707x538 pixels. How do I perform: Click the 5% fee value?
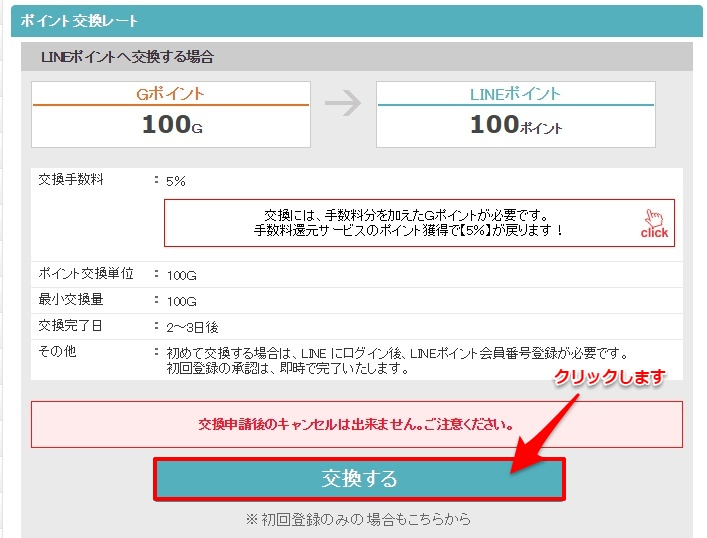pyautogui.click(x=176, y=181)
